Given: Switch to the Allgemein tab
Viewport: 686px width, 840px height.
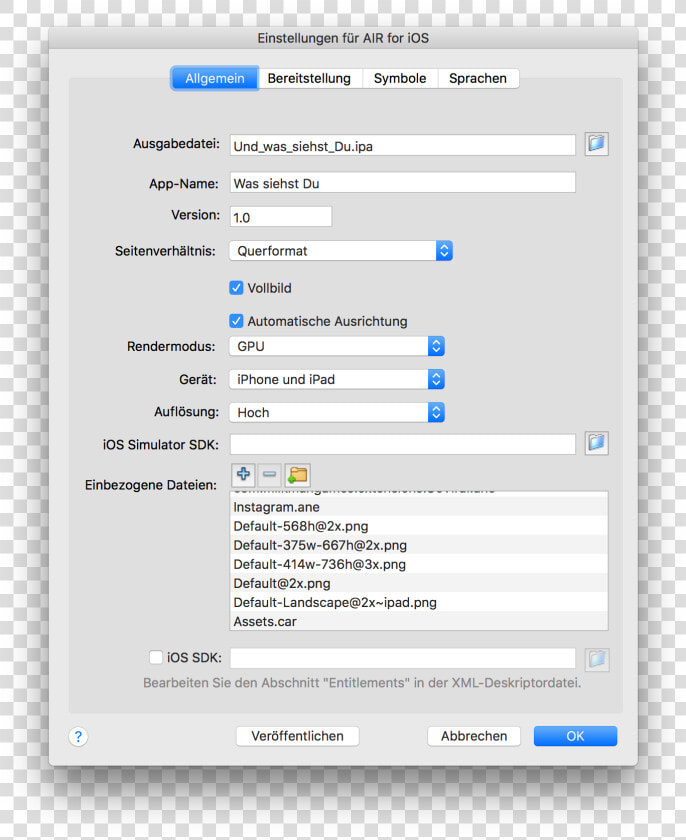Looking at the screenshot, I should [x=215, y=78].
